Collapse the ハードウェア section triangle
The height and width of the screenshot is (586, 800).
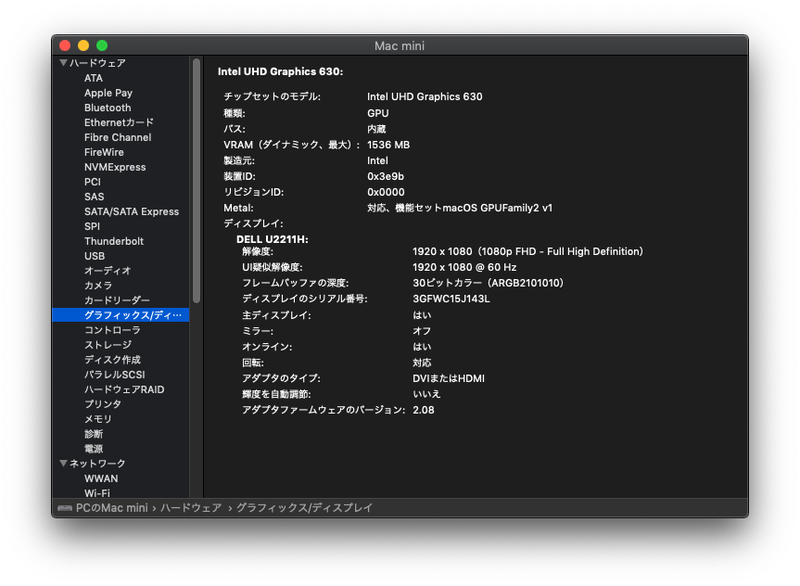click(x=63, y=63)
